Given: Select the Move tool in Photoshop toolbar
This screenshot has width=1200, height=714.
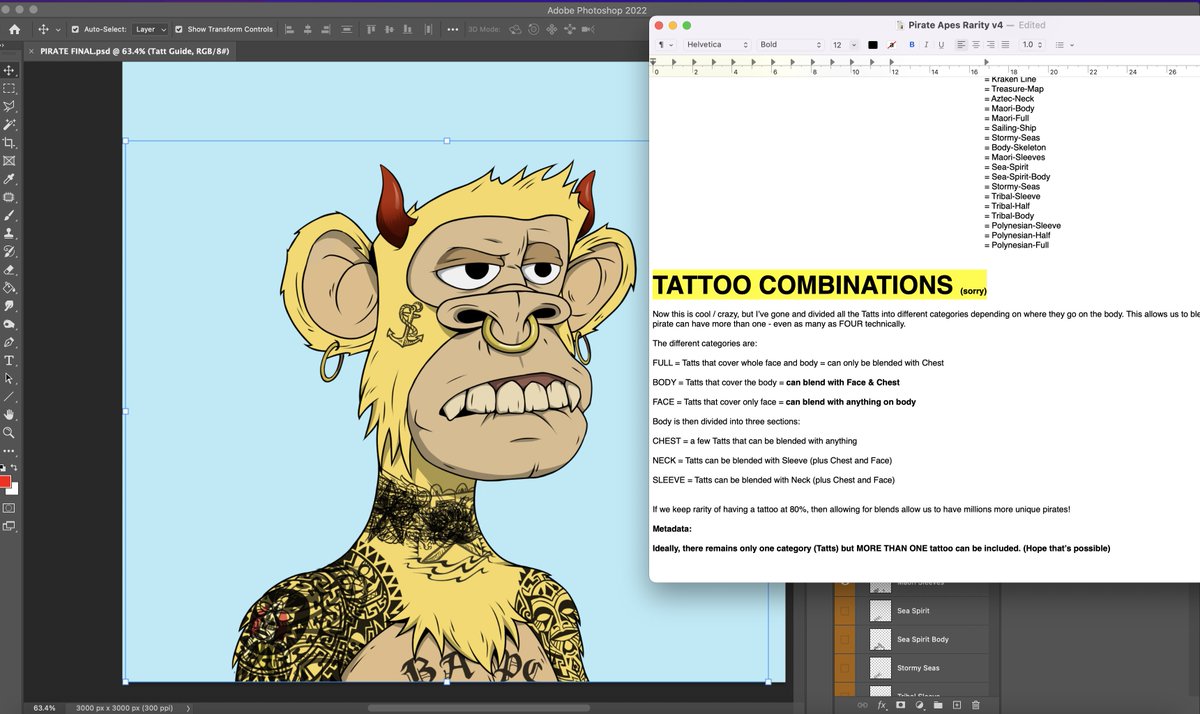Looking at the screenshot, I should (x=10, y=70).
